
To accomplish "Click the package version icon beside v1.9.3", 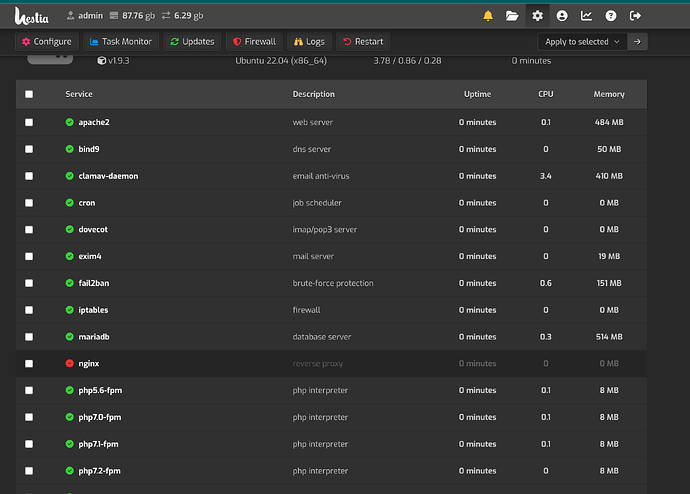I will coord(102,61).
